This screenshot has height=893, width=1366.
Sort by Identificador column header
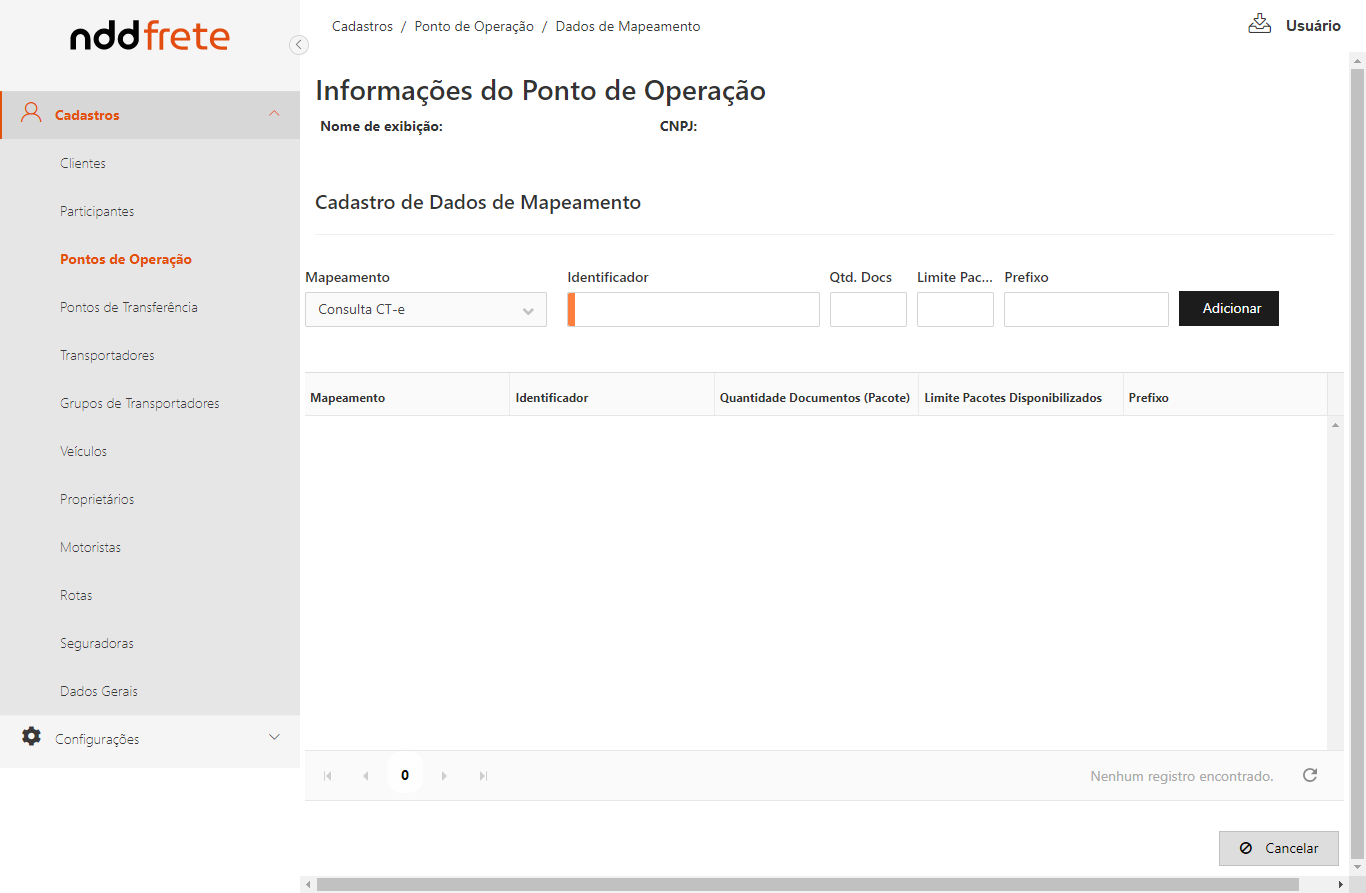point(552,398)
